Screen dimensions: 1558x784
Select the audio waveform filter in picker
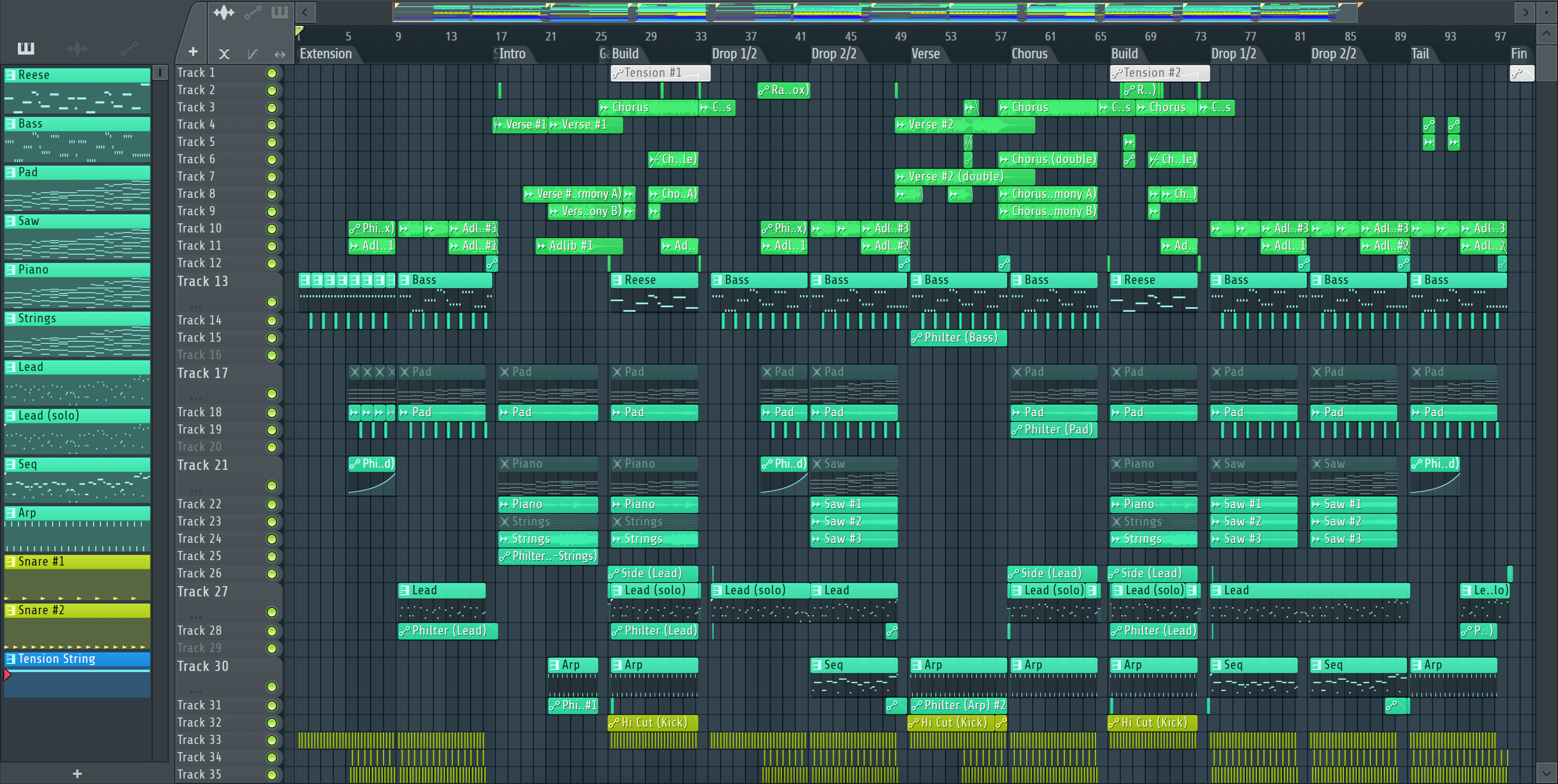77,48
